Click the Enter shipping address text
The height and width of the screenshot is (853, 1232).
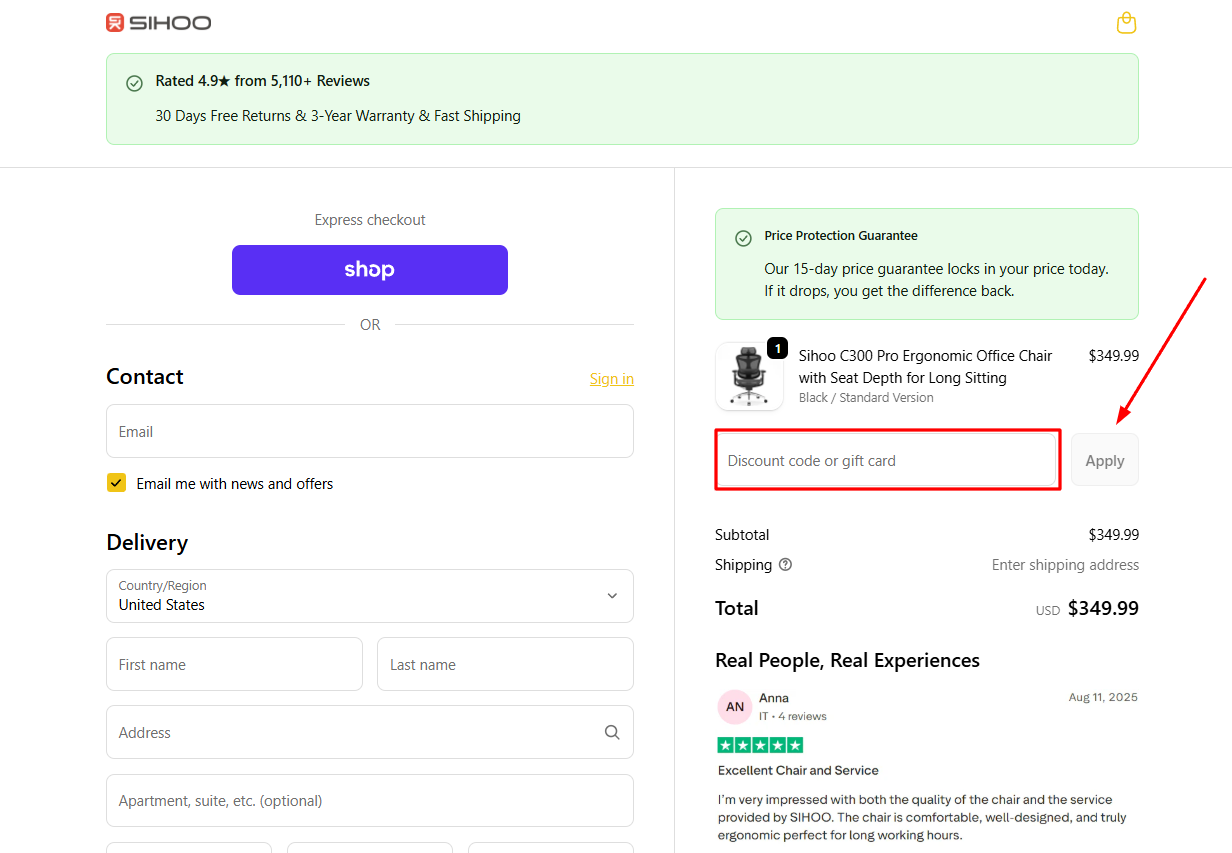click(1065, 565)
